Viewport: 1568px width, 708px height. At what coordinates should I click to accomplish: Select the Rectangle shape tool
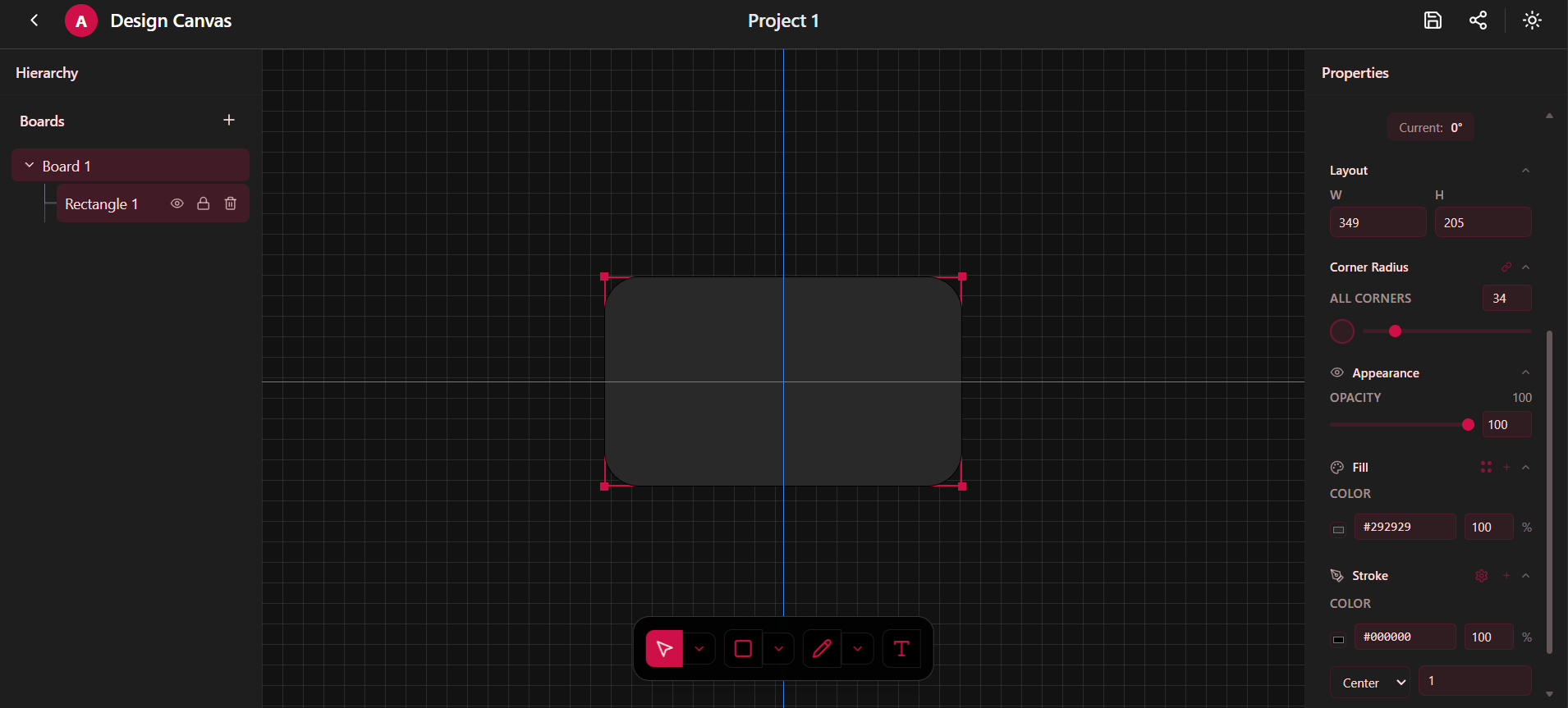[x=743, y=649]
